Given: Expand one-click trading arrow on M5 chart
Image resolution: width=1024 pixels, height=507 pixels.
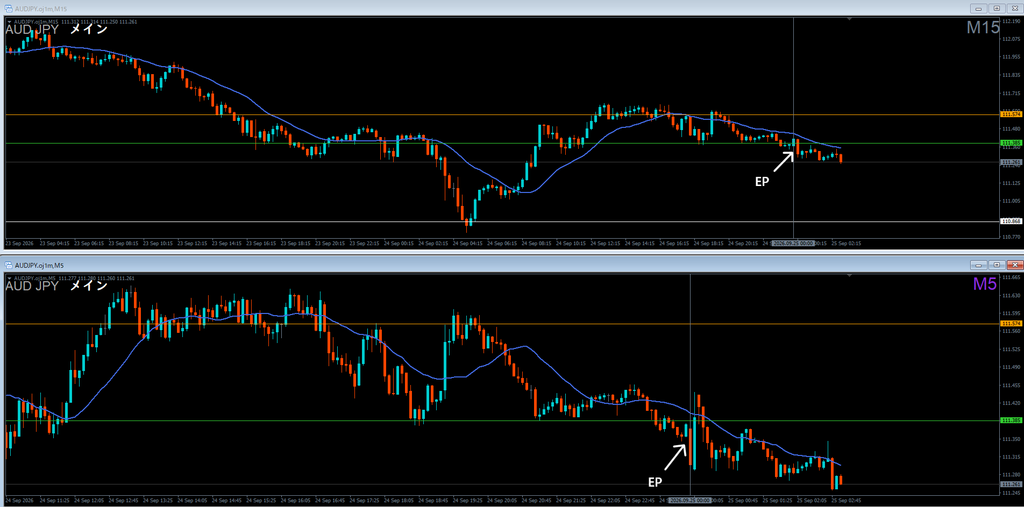Looking at the screenshot, I should pyautogui.click(x=9, y=278).
